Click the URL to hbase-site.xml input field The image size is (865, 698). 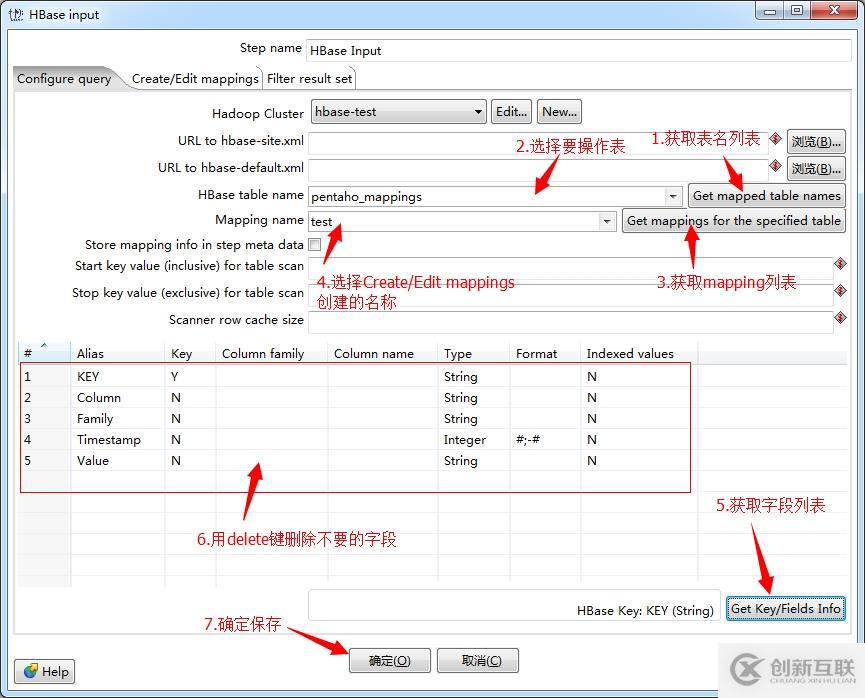click(x=538, y=143)
